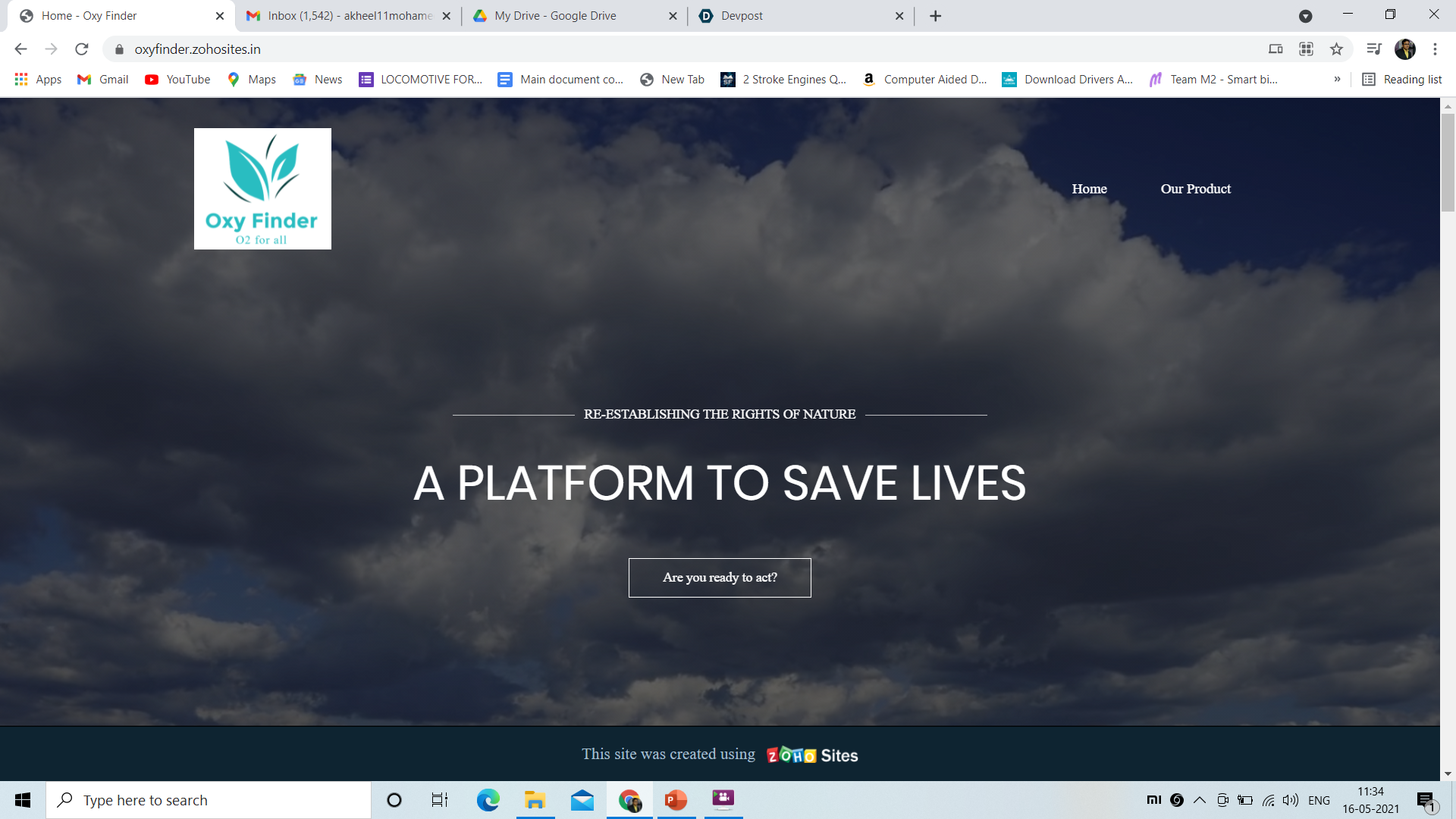
Task: Switch to the Devpost tab
Action: click(x=796, y=16)
